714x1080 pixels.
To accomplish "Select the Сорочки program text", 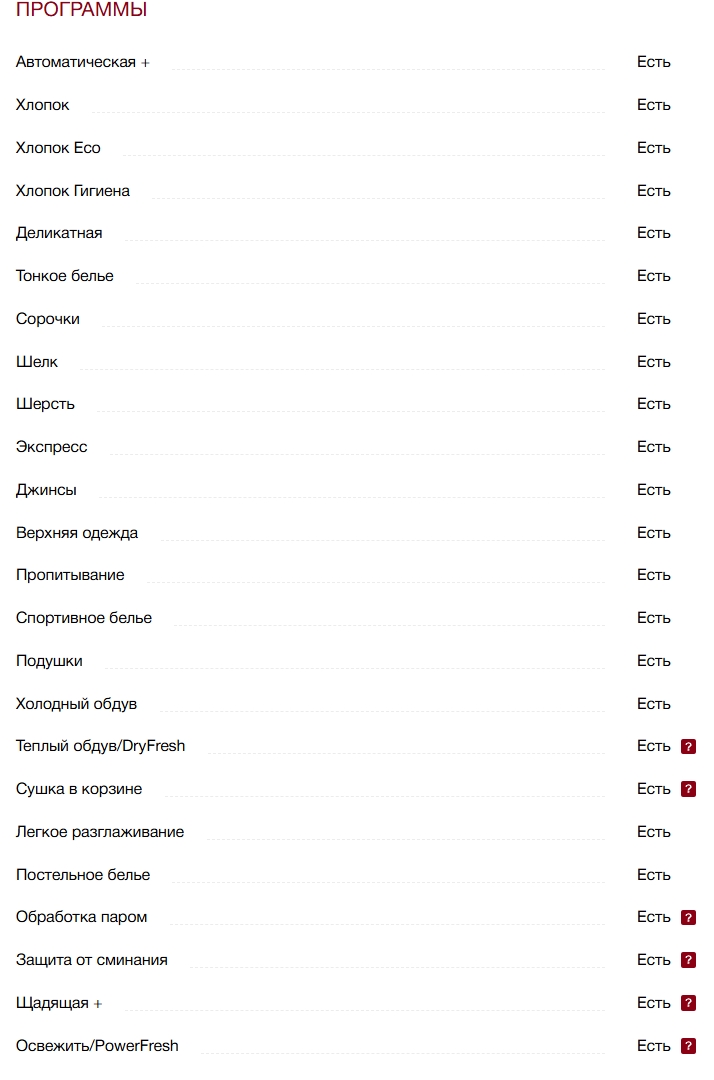I will tap(48, 319).
